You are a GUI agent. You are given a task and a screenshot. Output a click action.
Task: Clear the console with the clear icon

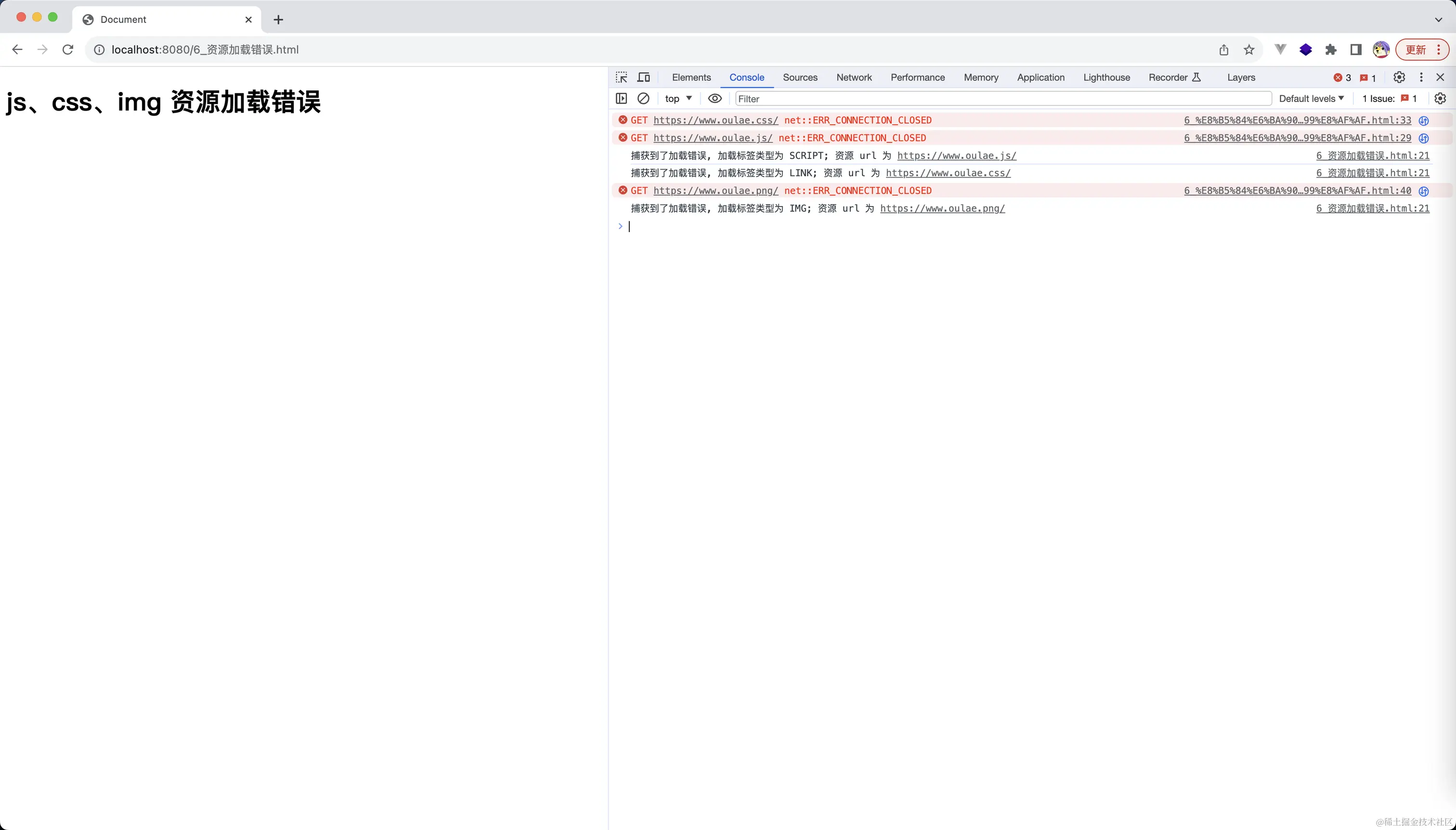(x=643, y=98)
